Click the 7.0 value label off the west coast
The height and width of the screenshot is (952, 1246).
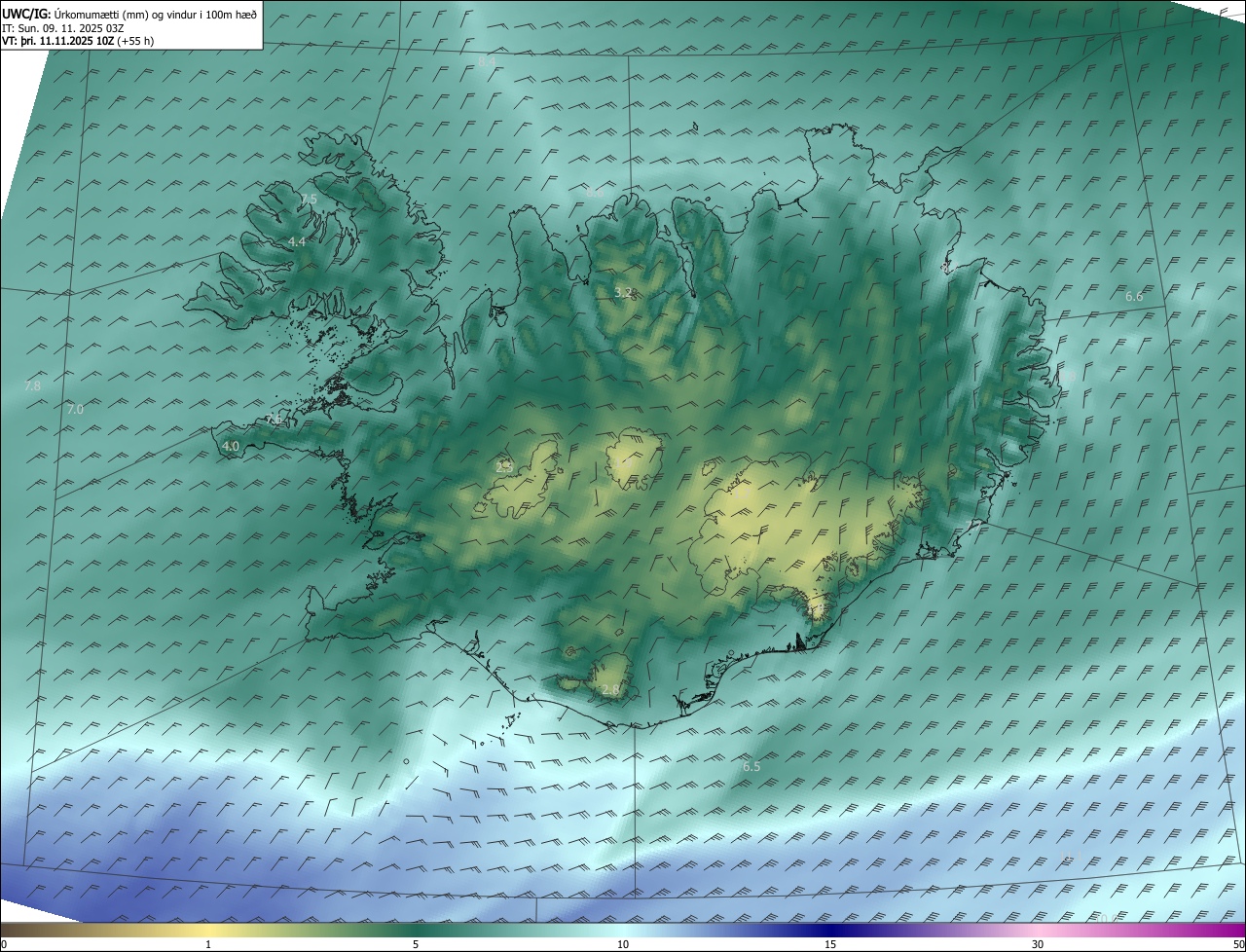(75, 410)
